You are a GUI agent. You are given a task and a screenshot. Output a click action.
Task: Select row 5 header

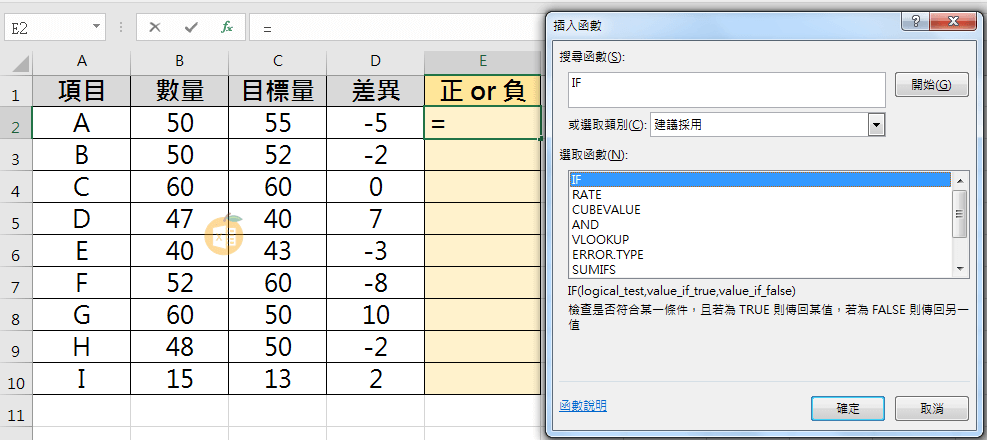point(16,220)
